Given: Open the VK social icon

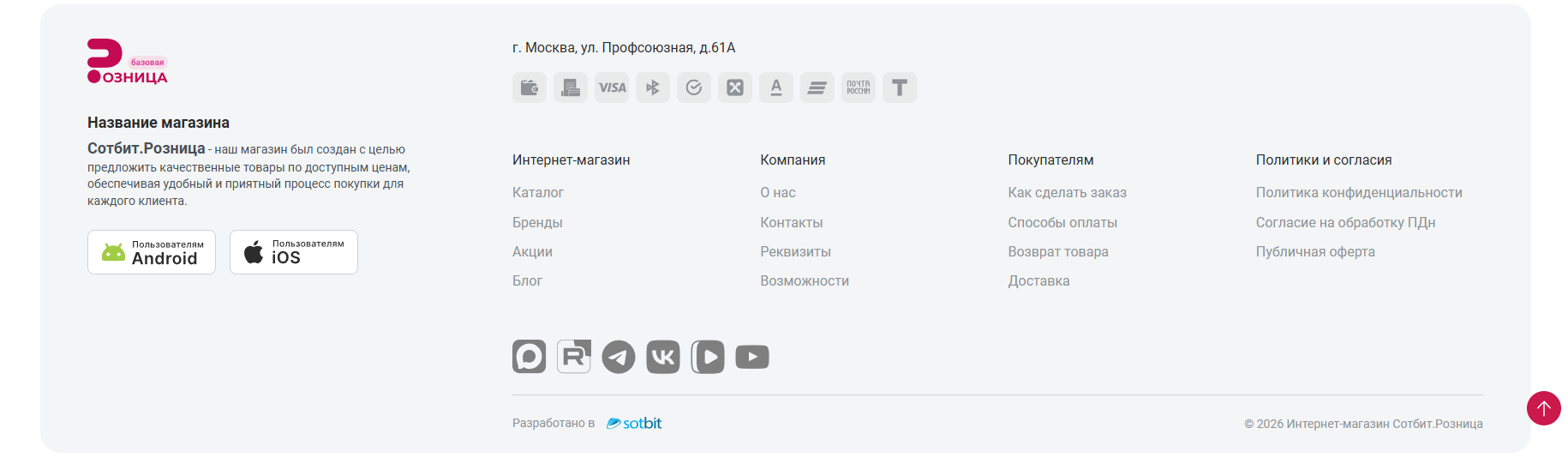Looking at the screenshot, I should (x=663, y=357).
